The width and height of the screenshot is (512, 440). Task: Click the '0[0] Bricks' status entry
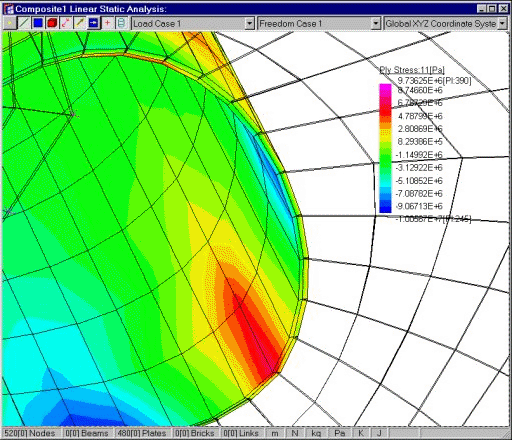(x=195, y=433)
